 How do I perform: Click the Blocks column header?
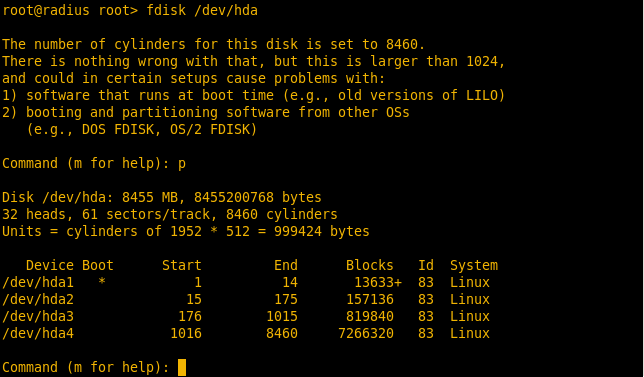tap(370, 265)
